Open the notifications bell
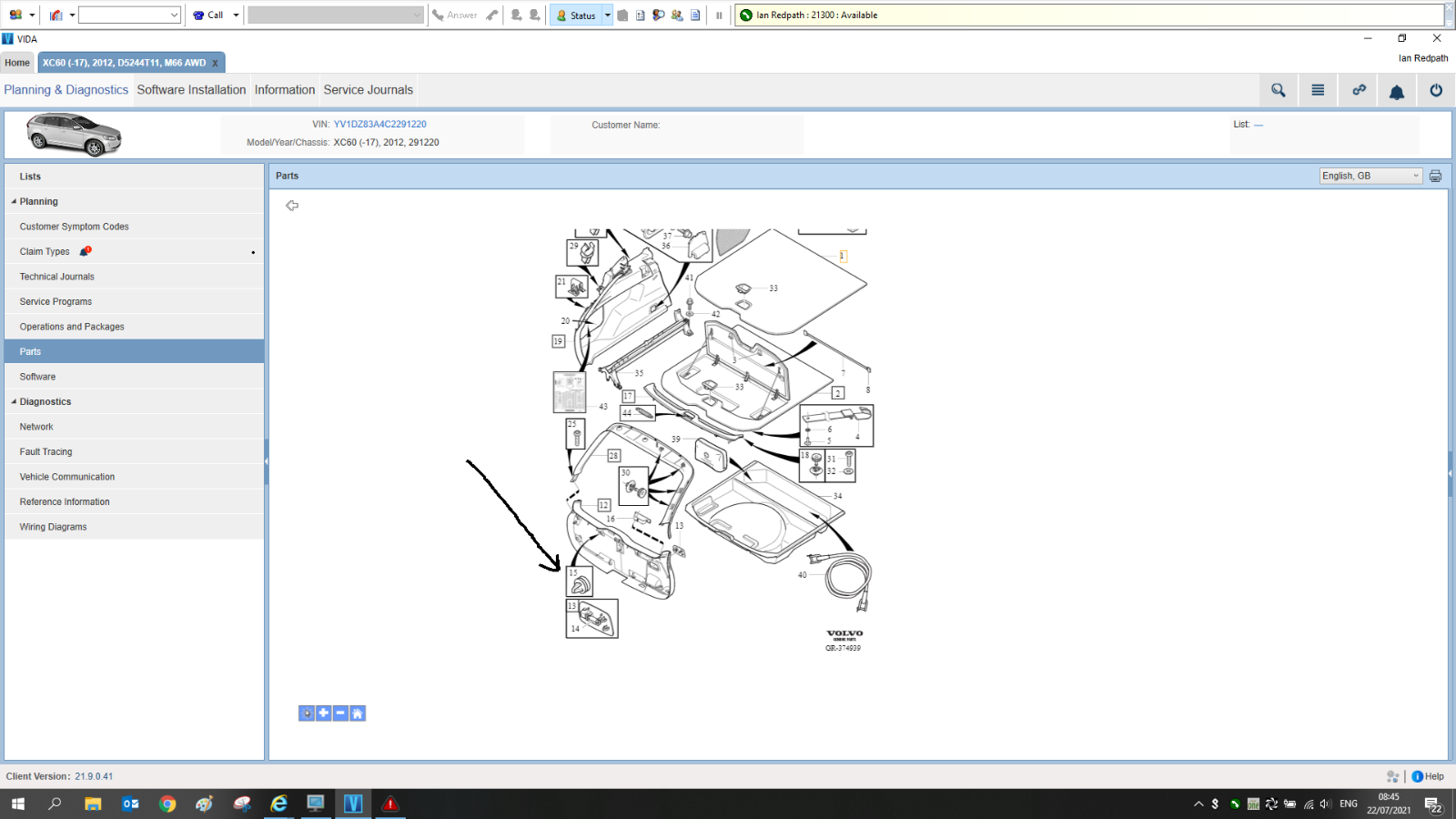1456x819 pixels. 1397,90
